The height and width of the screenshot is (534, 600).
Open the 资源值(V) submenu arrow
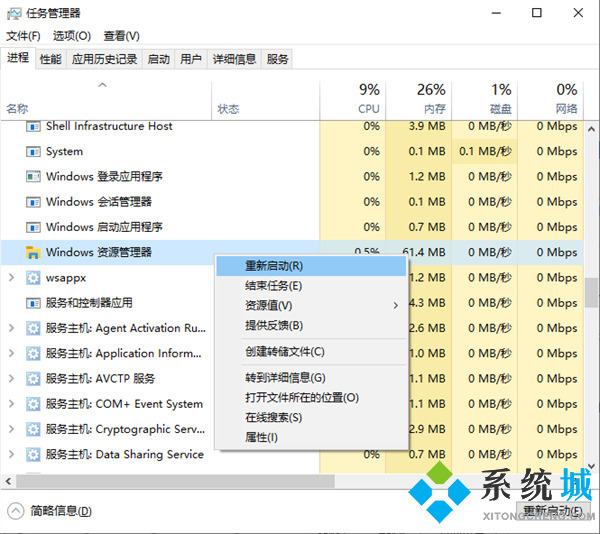pyautogui.click(x=396, y=306)
